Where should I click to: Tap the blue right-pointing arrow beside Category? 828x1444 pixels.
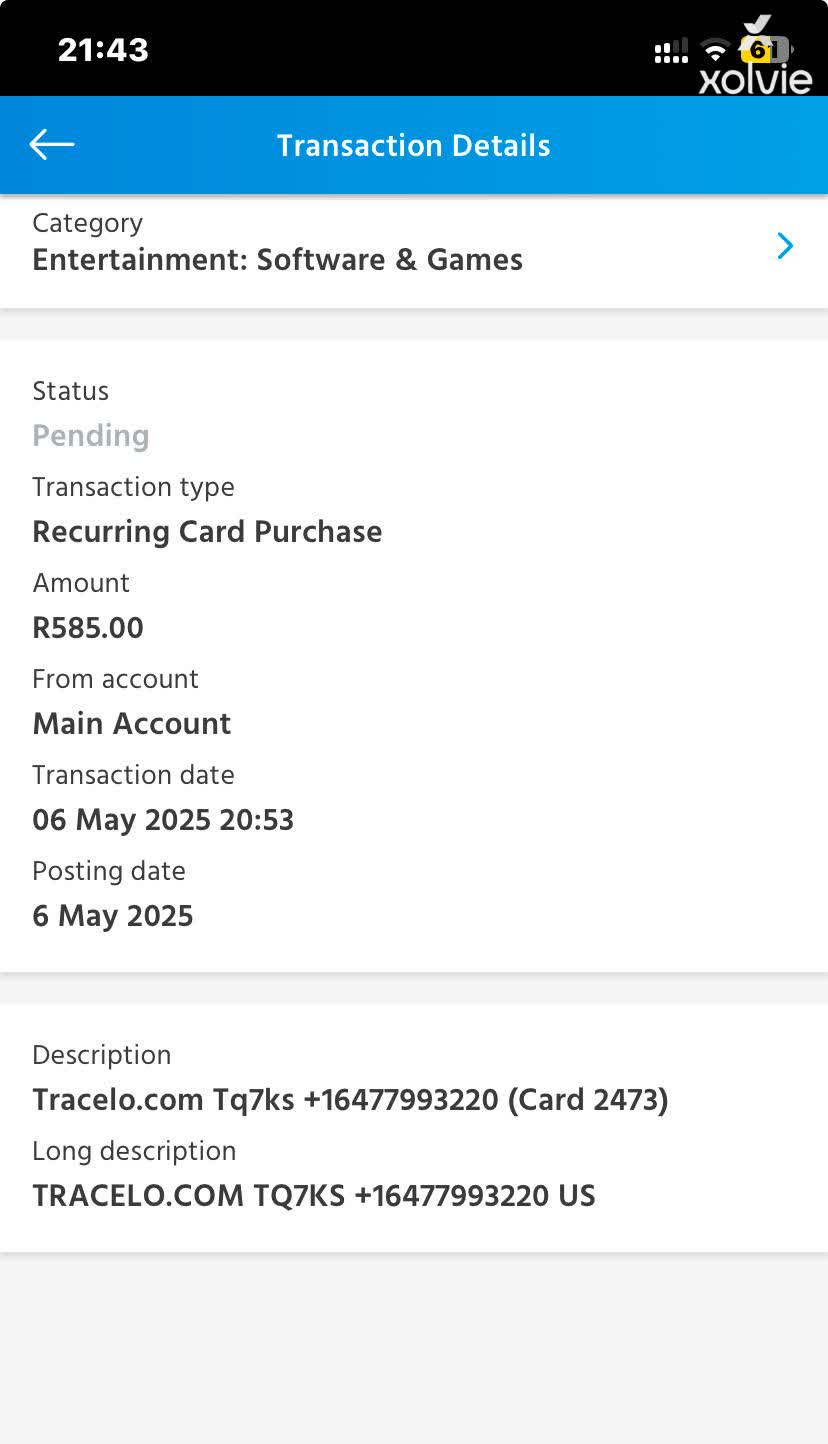[786, 245]
